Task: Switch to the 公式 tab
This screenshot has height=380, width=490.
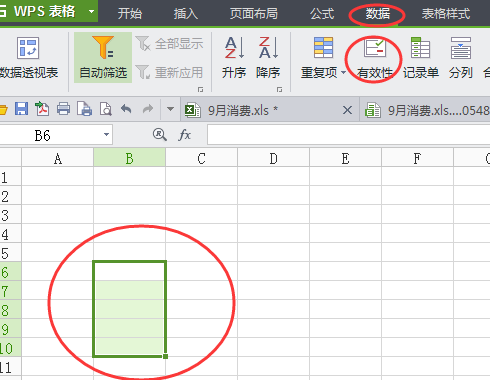Action: pos(322,14)
